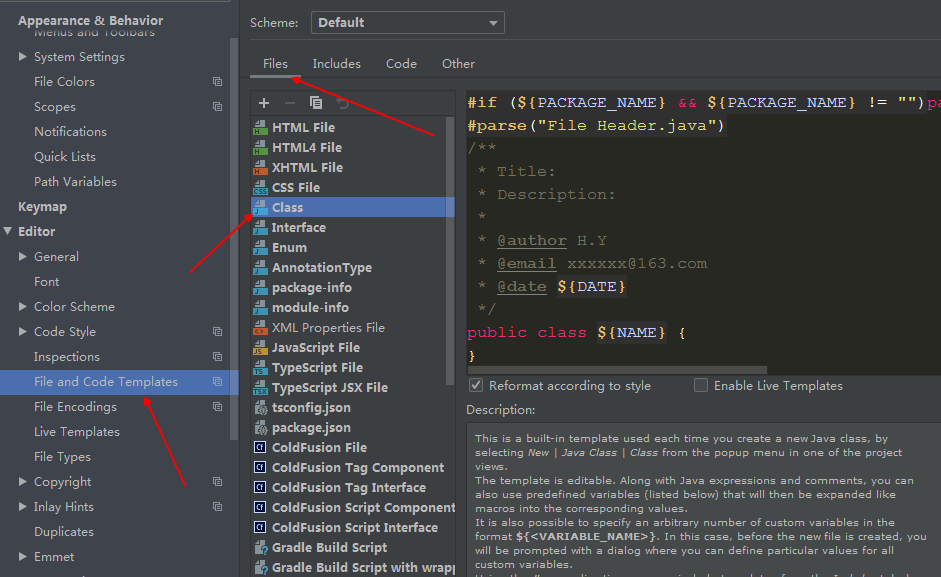
Task: Expand the Emmet node
Action: coord(23,557)
